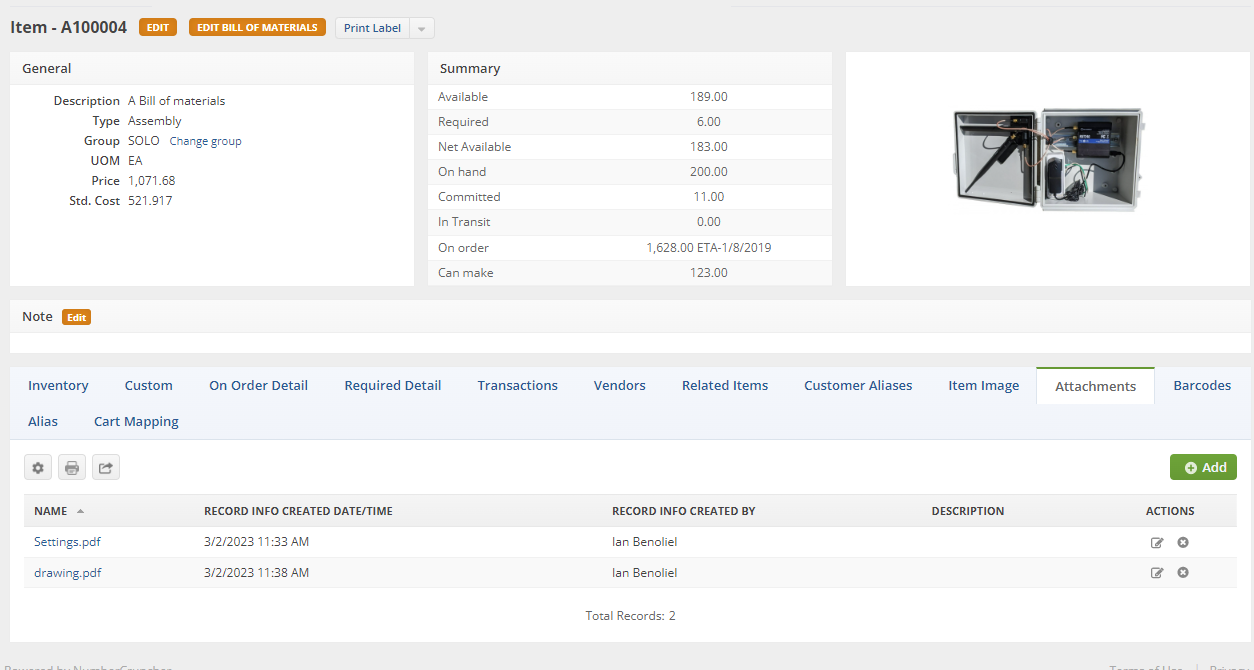Click the Change group link
The width and height of the screenshot is (1254, 670).
[x=205, y=141]
